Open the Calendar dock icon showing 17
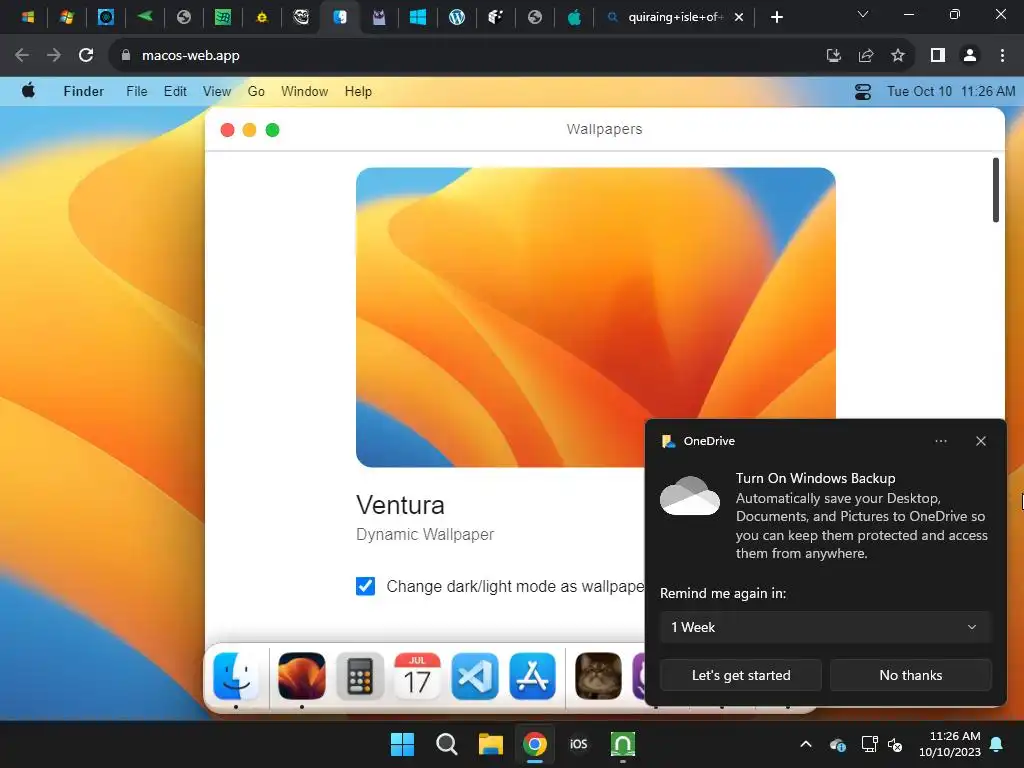 (417, 675)
